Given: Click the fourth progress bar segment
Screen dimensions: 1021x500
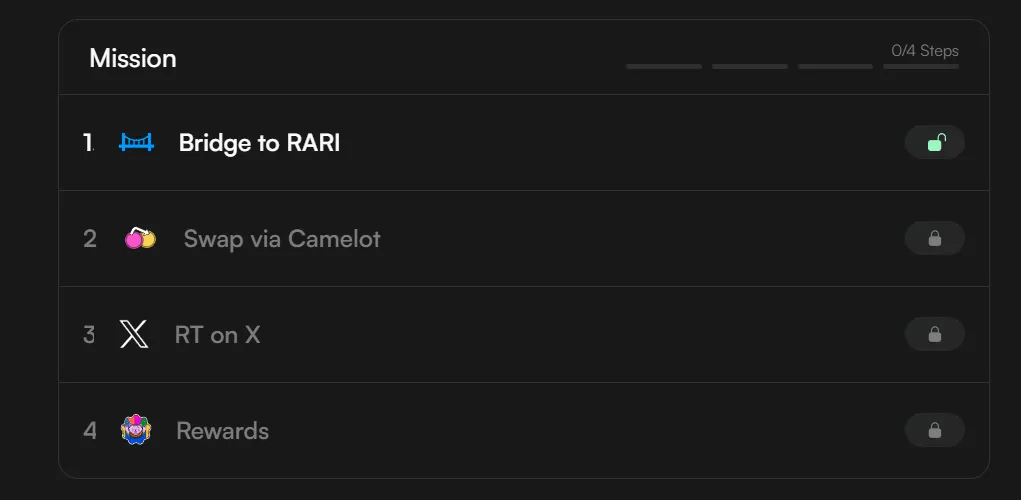Looking at the screenshot, I should pos(921,67).
